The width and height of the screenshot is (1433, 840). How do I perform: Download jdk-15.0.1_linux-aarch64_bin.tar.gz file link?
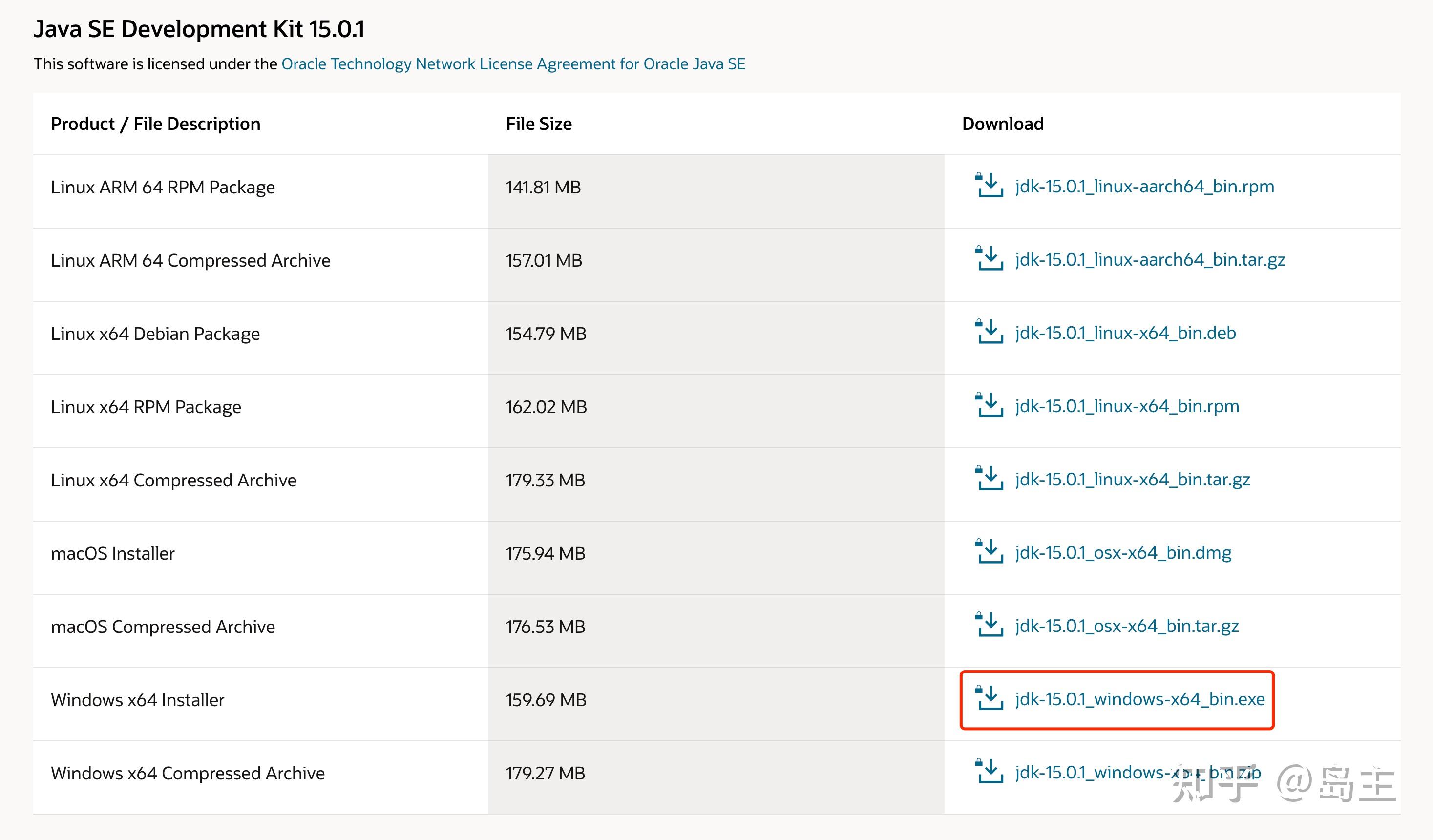1150,260
